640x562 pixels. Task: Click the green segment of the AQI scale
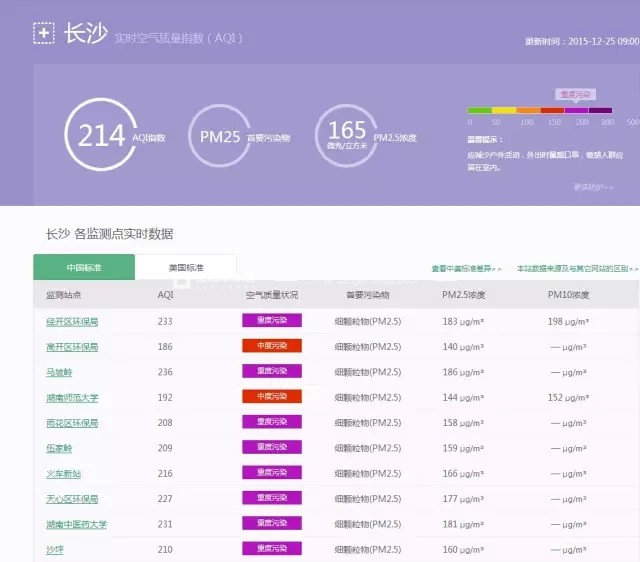pyautogui.click(x=479, y=110)
